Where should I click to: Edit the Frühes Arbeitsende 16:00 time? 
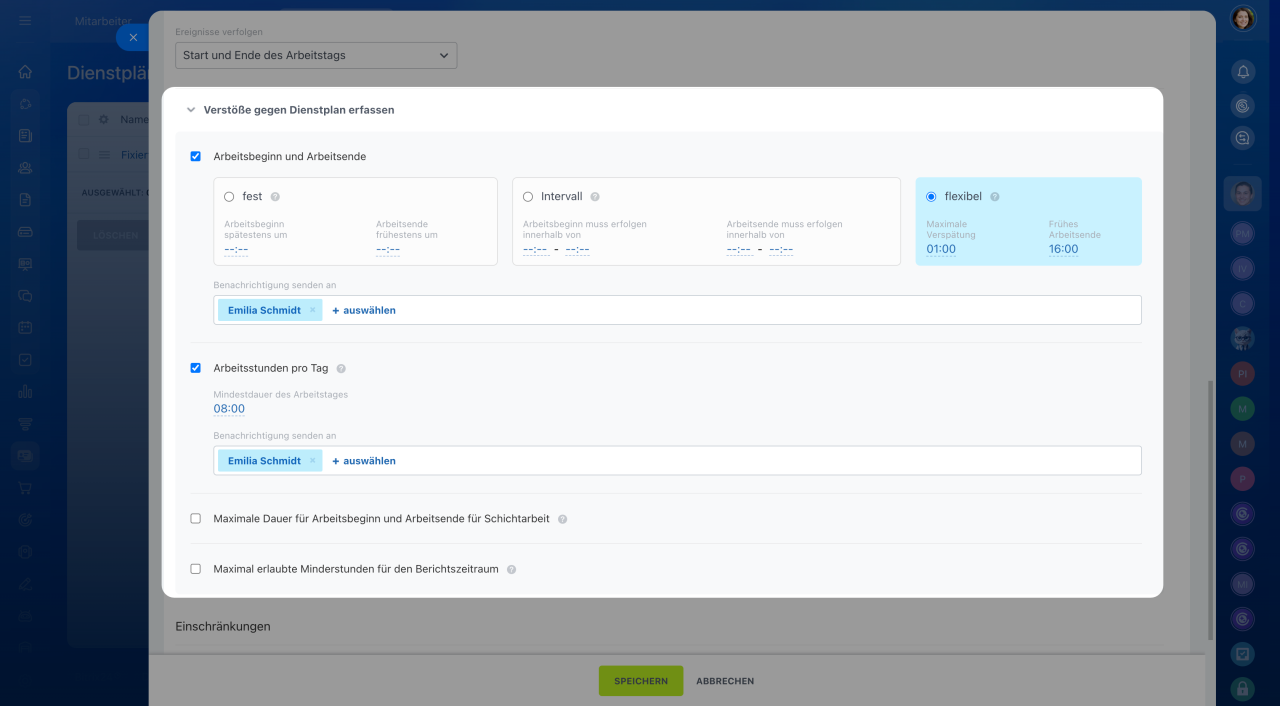[x=1063, y=249]
